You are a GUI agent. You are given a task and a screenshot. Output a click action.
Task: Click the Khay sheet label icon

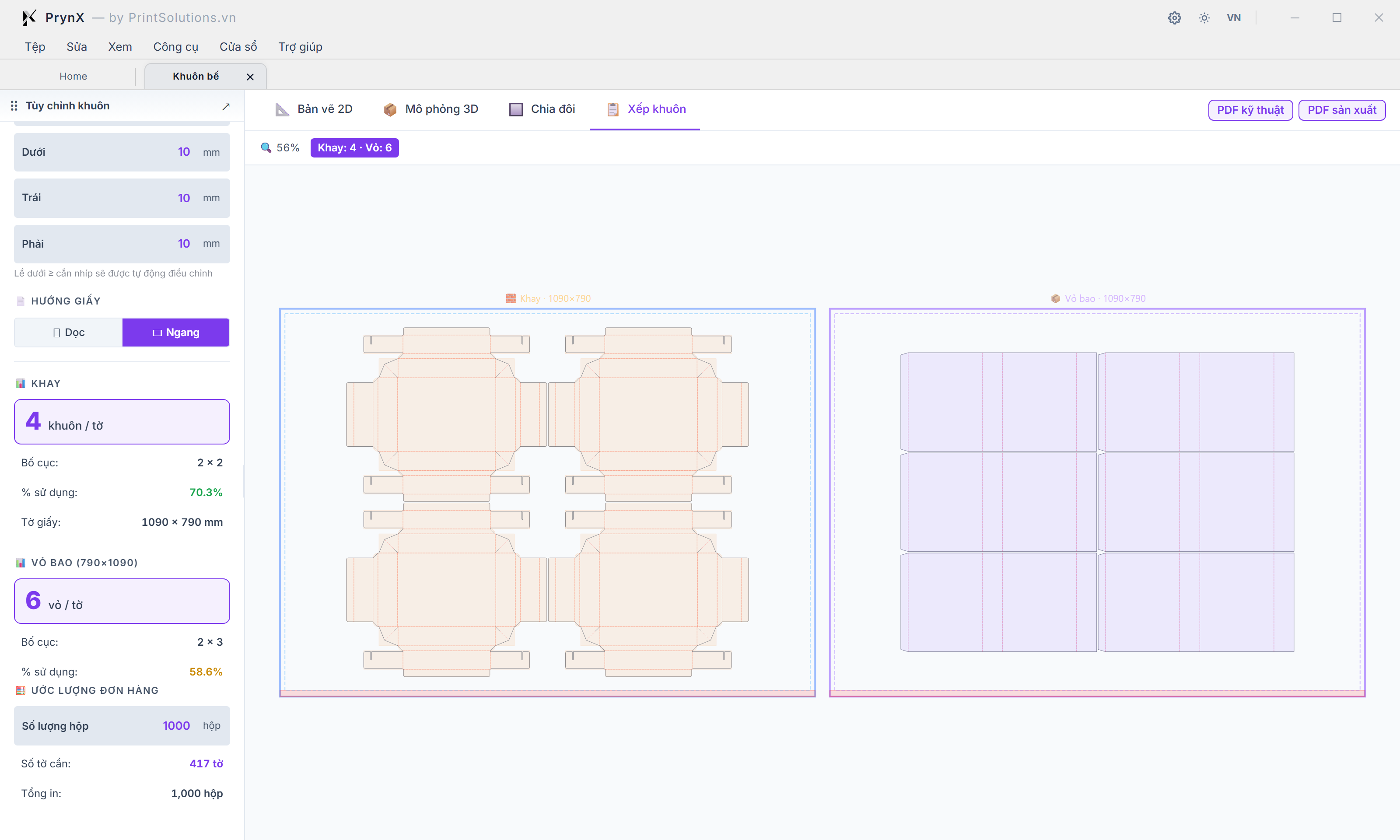point(511,298)
